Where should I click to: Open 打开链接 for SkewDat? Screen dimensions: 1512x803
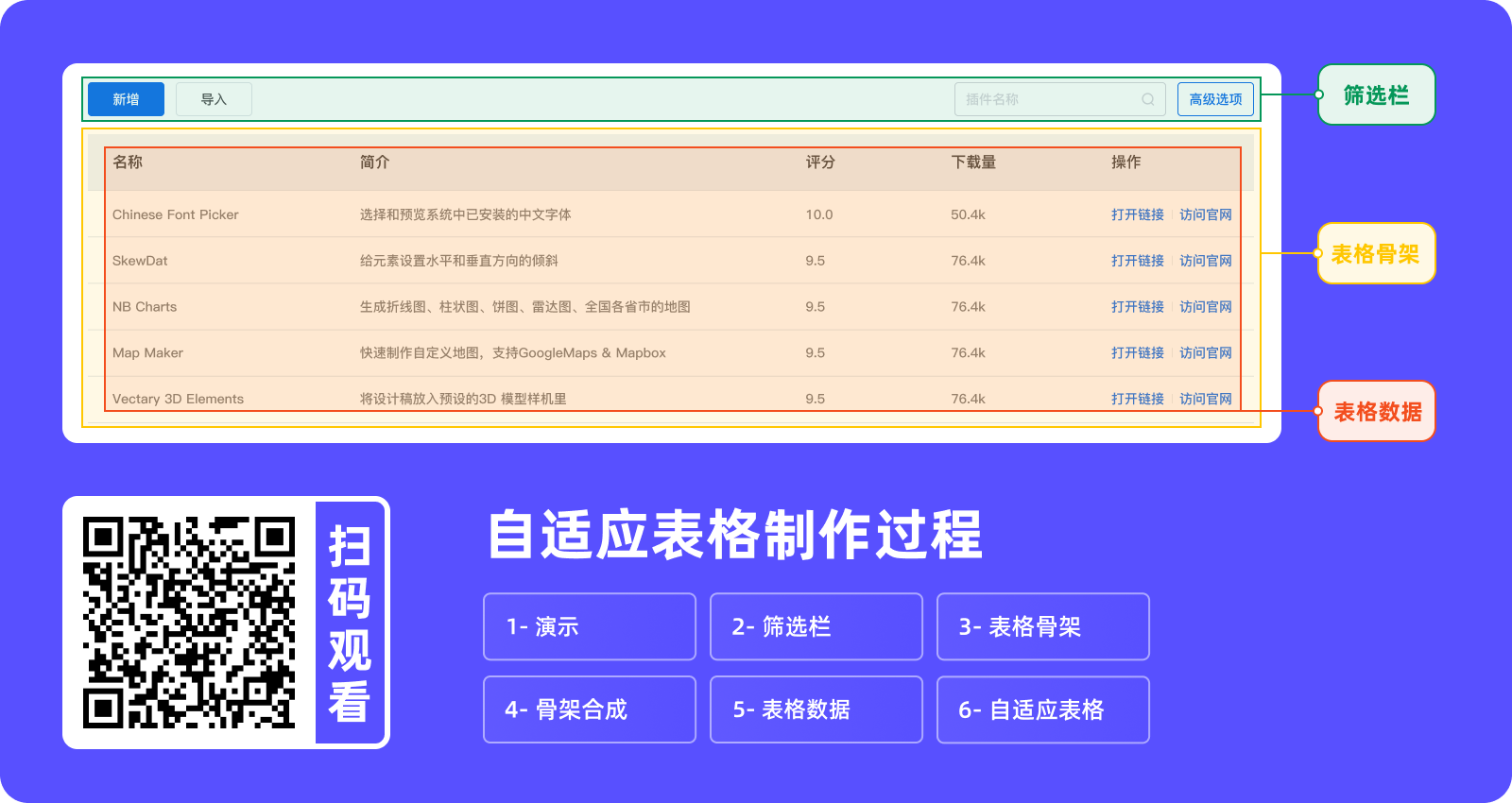[1138, 261]
